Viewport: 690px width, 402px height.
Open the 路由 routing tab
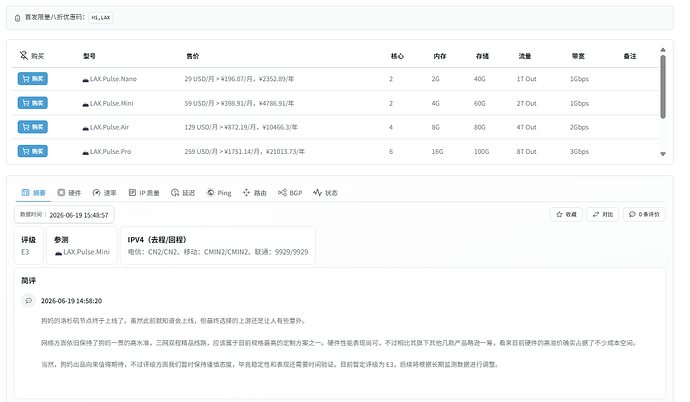coord(254,193)
